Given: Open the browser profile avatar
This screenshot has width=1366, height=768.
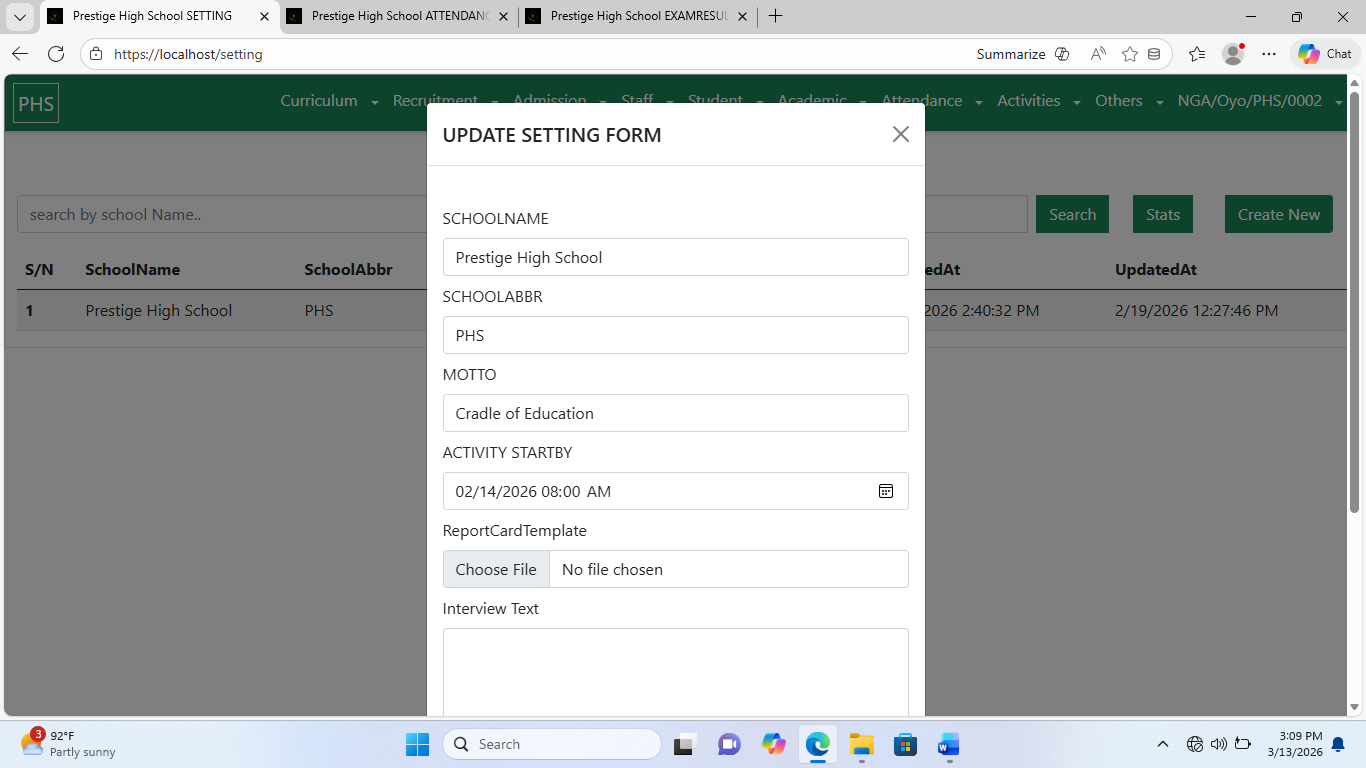Looking at the screenshot, I should pos(1233,54).
